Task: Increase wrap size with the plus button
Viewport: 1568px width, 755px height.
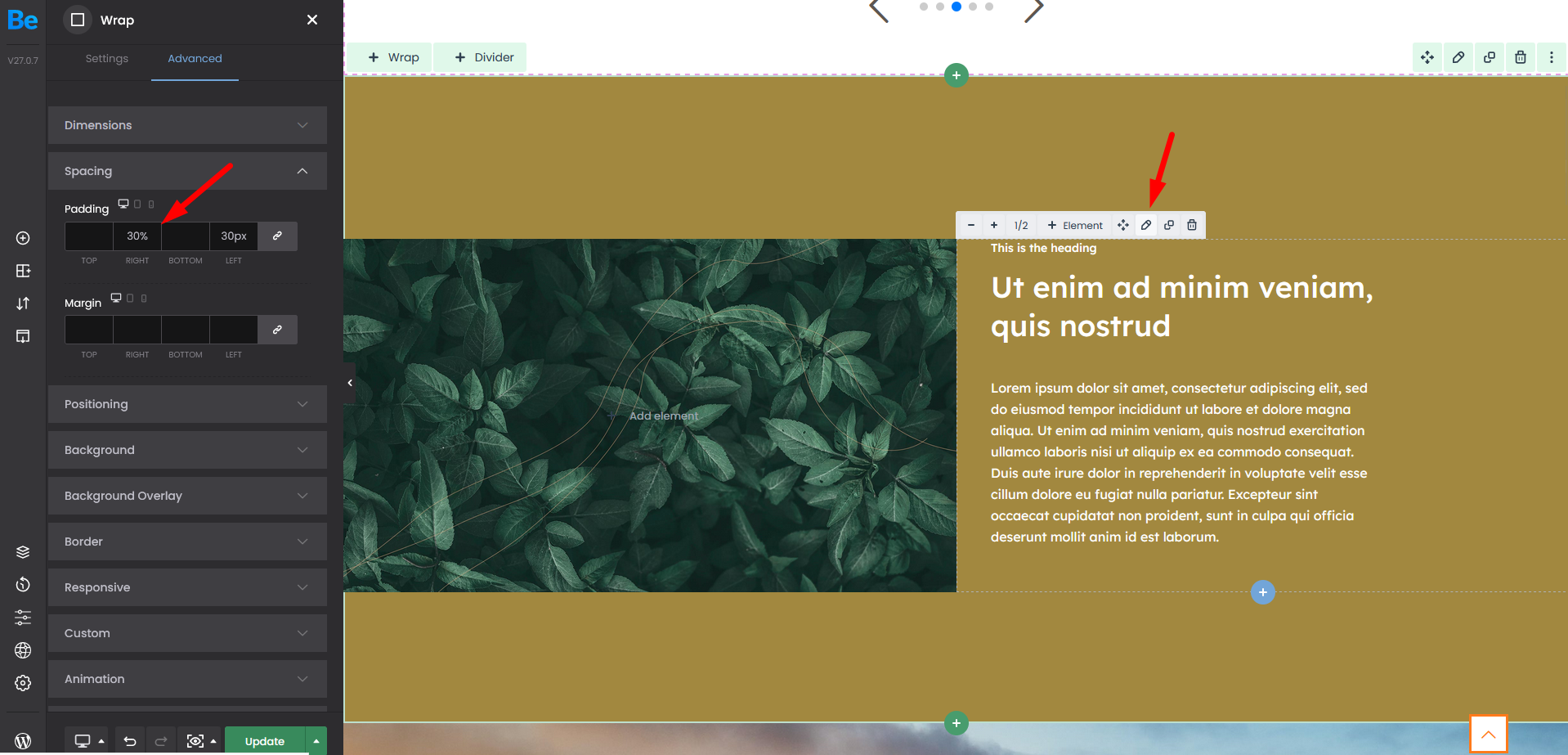Action: [x=994, y=225]
